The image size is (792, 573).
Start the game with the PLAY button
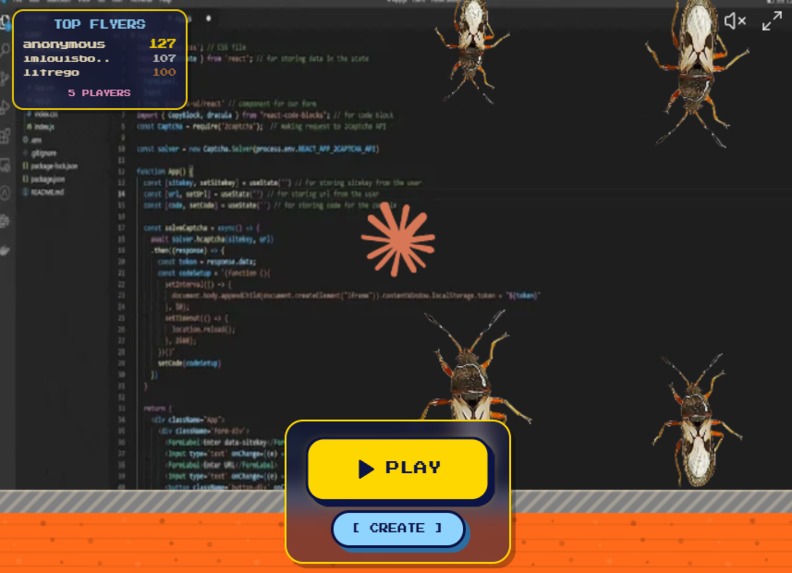click(x=398, y=468)
